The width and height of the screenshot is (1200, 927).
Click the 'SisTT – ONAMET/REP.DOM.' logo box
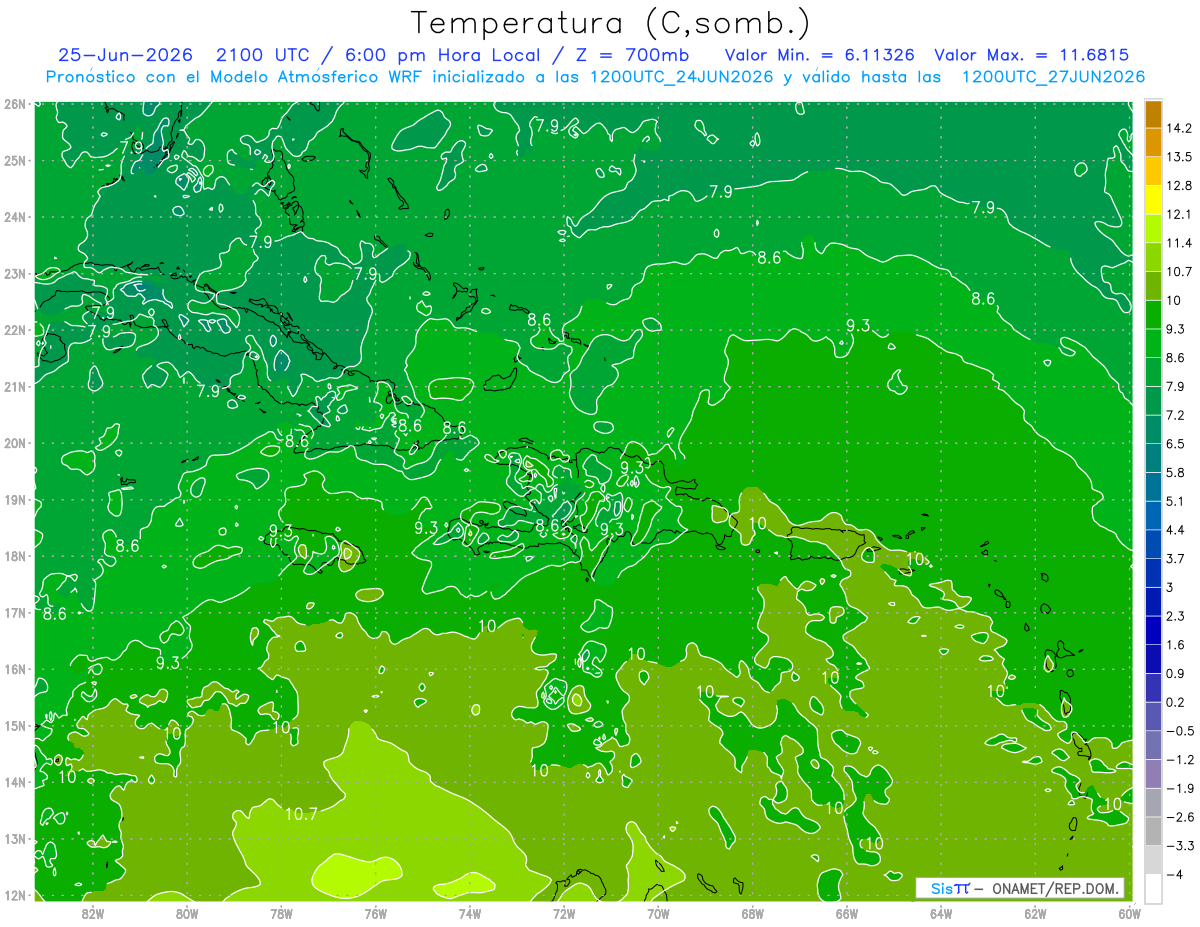pos(1020,888)
